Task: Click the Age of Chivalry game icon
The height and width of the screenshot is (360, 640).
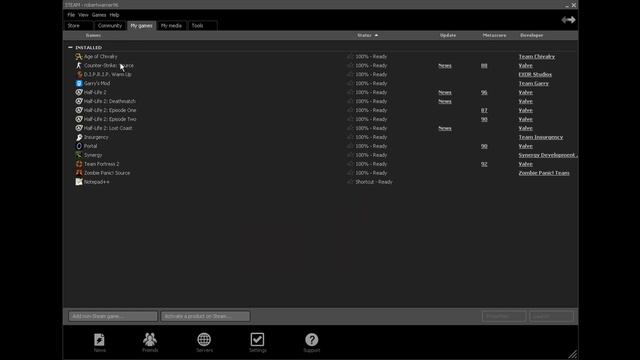Action: click(x=79, y=57)
